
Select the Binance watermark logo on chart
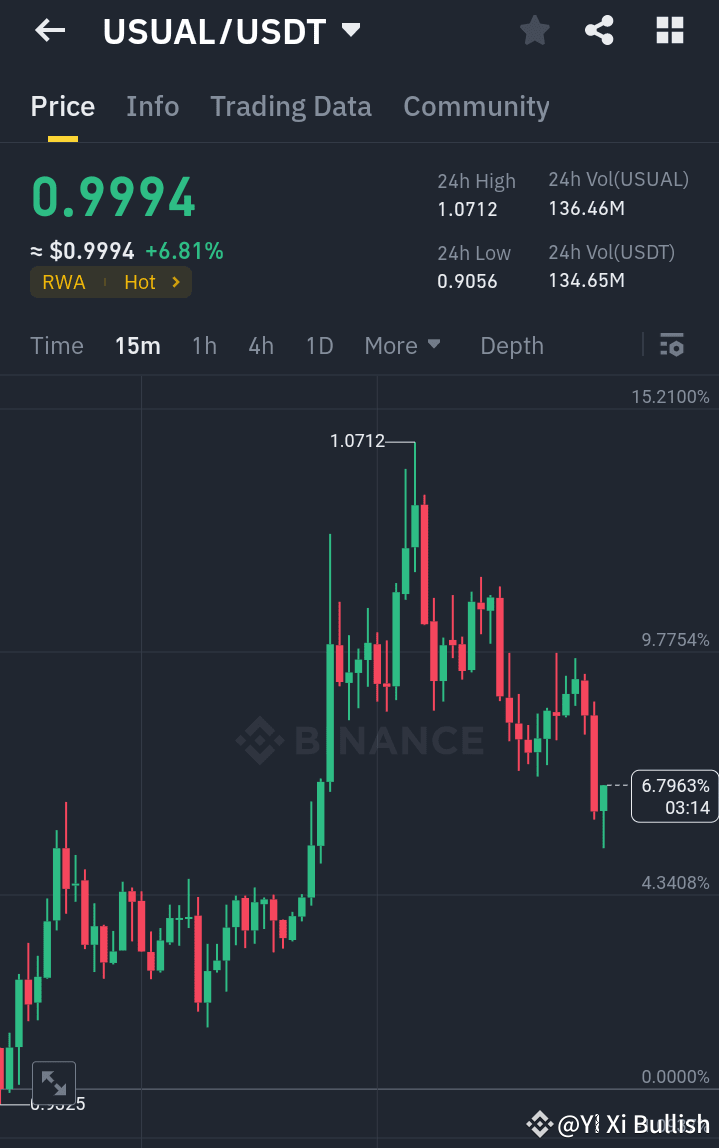point(360,740)
